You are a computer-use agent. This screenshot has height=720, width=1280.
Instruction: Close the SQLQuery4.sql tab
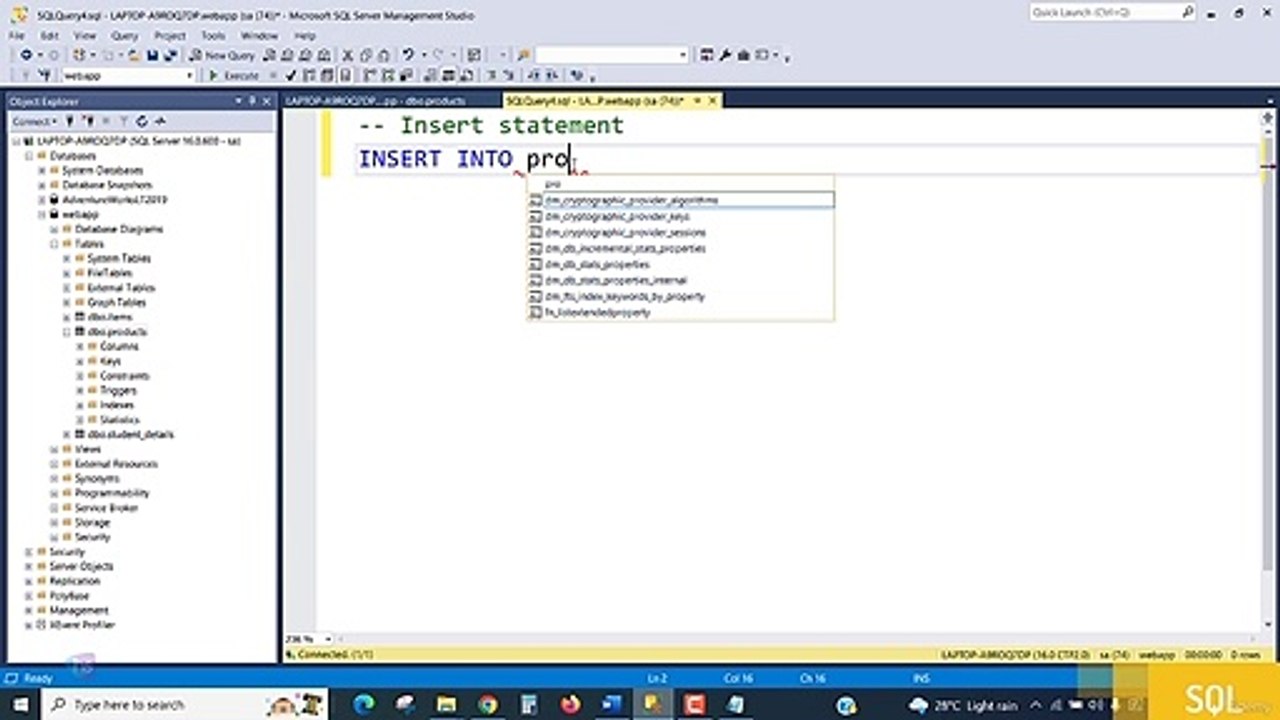pyautogui.click(x=713, y=101)
